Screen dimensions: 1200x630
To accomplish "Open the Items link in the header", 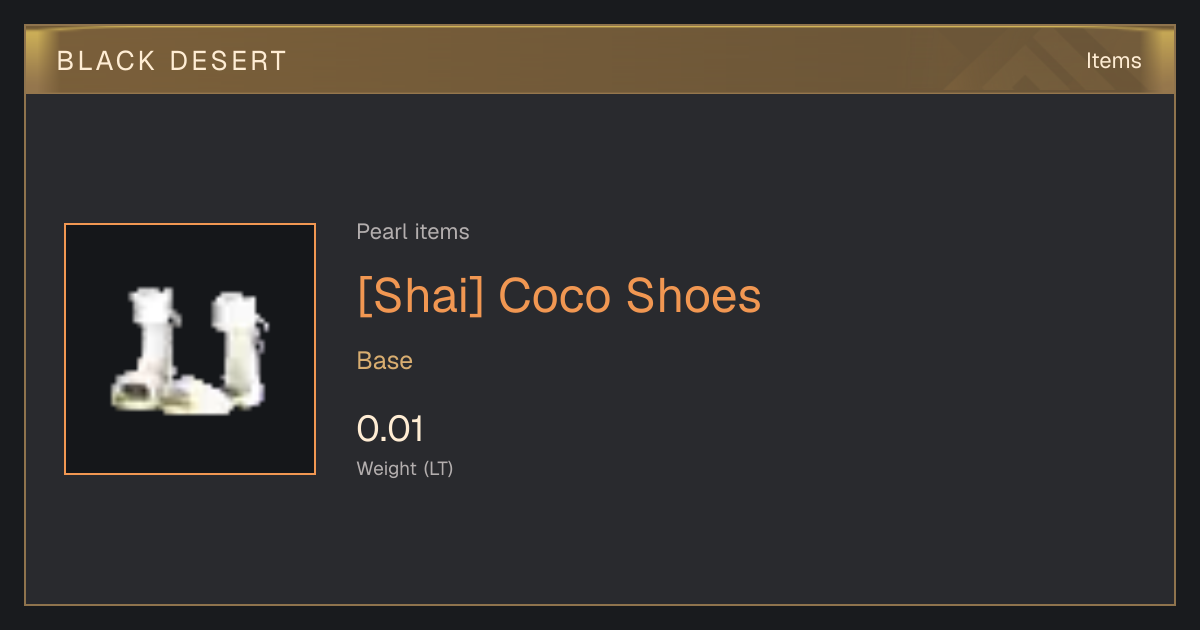I will [1113, 61].
